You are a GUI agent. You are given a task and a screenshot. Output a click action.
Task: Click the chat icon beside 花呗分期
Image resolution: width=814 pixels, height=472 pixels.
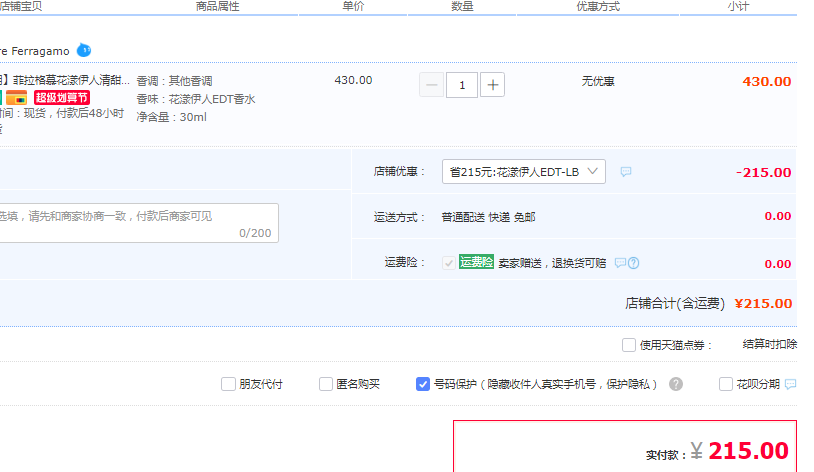tap(791, 384)
